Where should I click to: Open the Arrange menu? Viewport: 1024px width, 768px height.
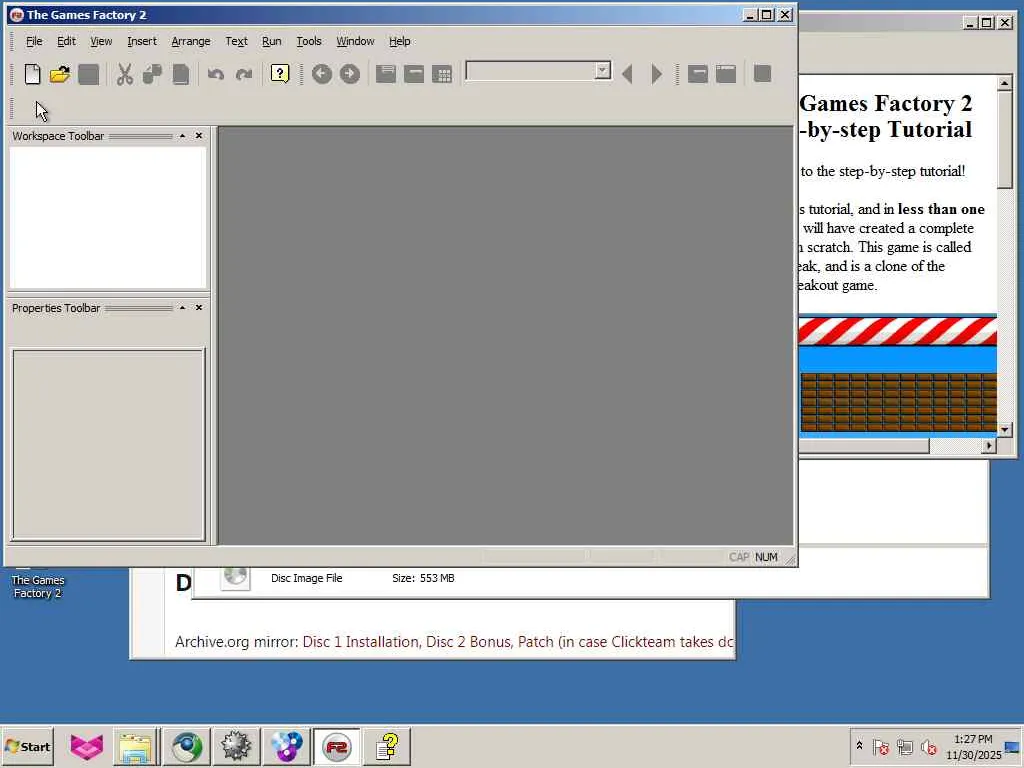(191, 41)
